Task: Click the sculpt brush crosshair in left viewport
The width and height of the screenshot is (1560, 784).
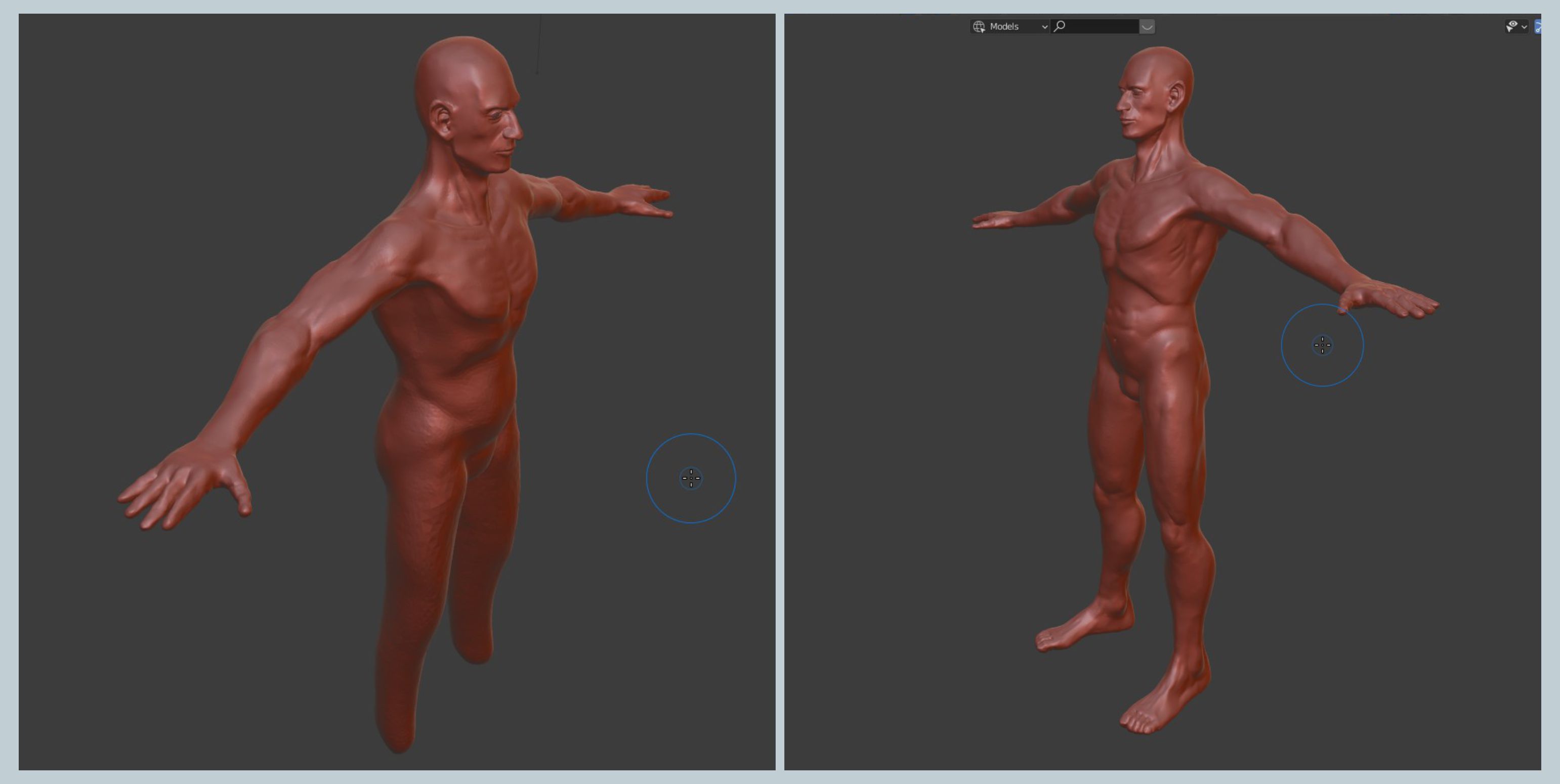Action: pyautogui.click(x=691, y=478)
